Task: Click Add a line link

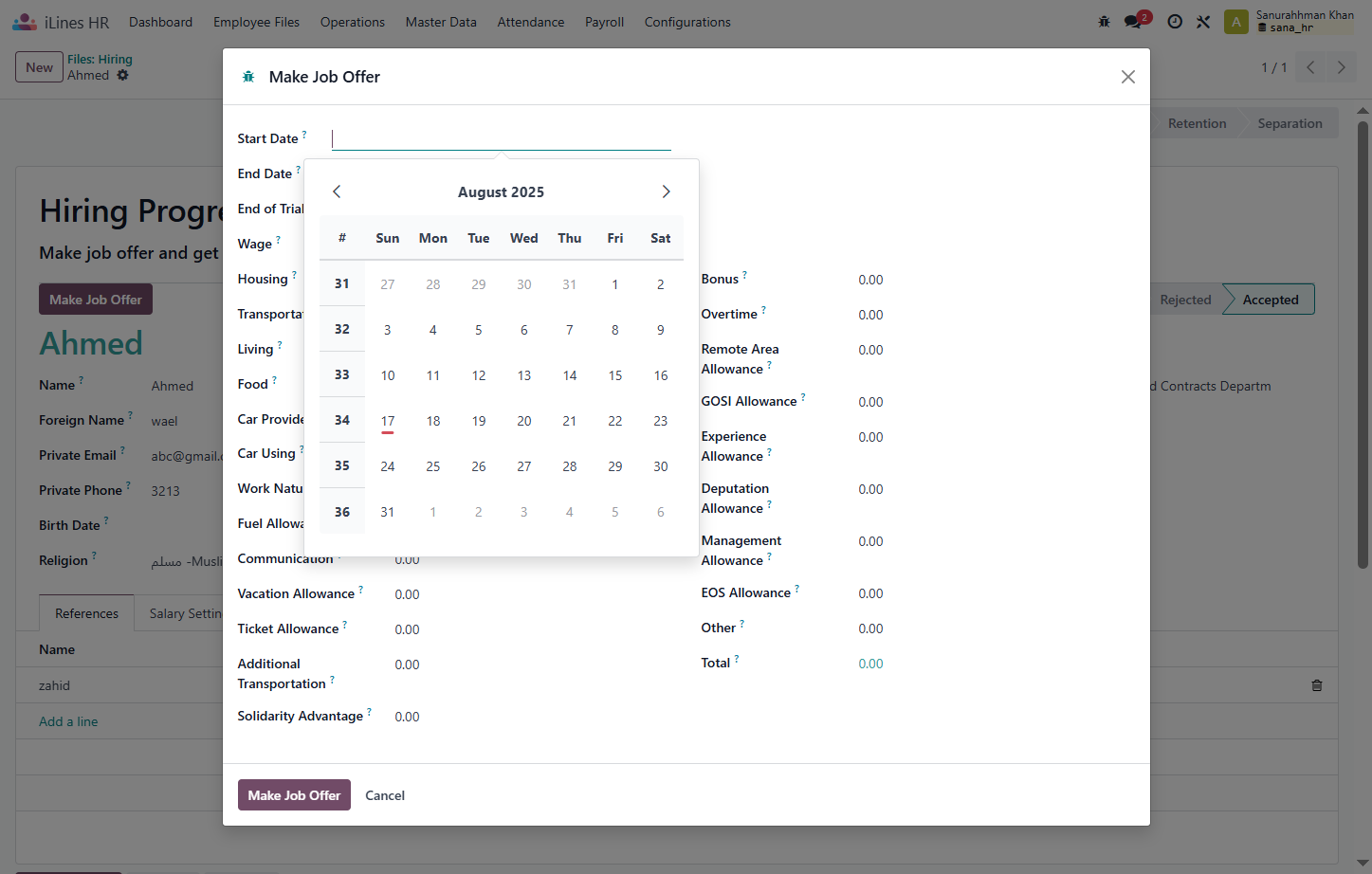Action: point(68,721)
